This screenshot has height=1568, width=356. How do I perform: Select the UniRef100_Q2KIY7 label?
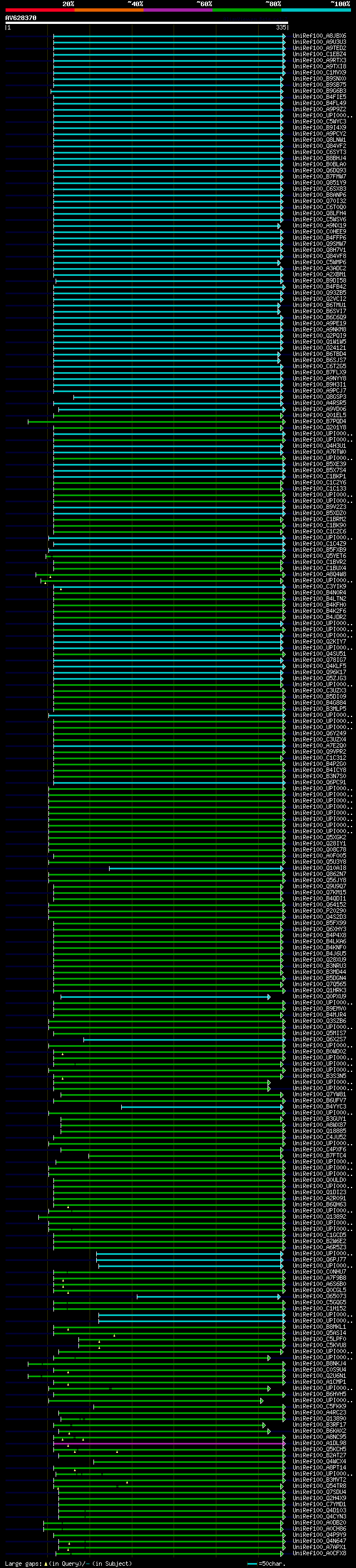(x=319, y=641)
